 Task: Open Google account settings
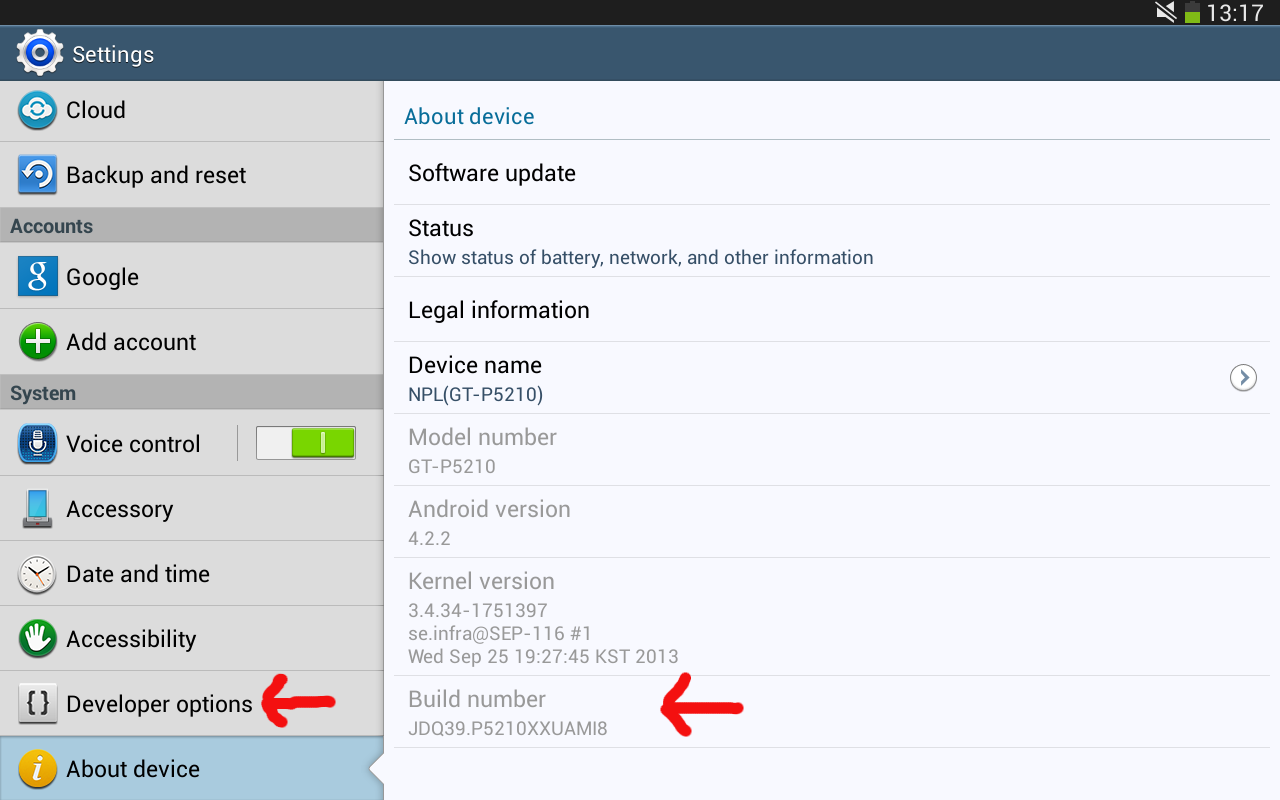[192, 277]
